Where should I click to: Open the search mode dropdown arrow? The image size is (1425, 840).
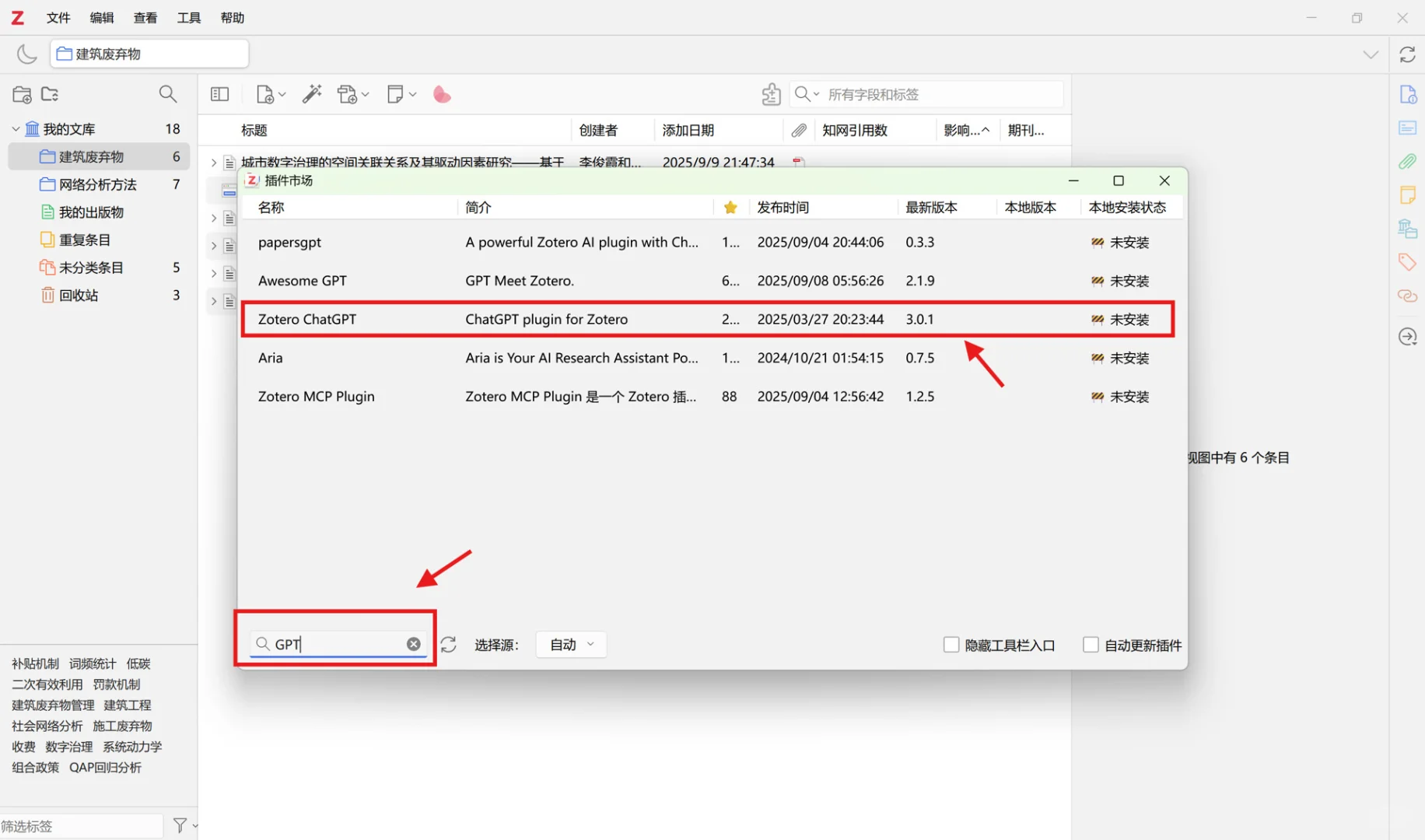click(x=816, y=94)
